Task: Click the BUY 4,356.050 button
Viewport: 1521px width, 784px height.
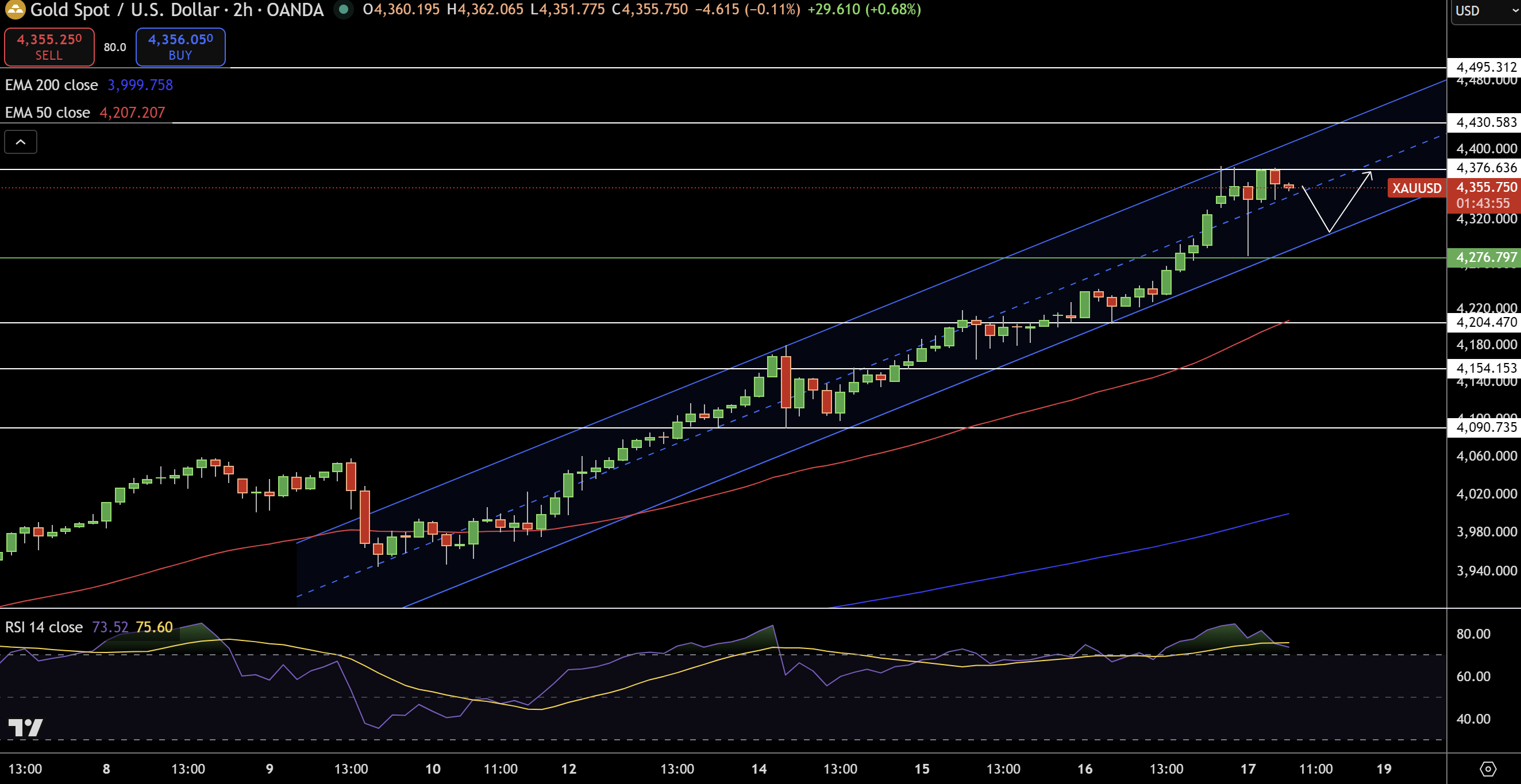Action: coord(180,47)
